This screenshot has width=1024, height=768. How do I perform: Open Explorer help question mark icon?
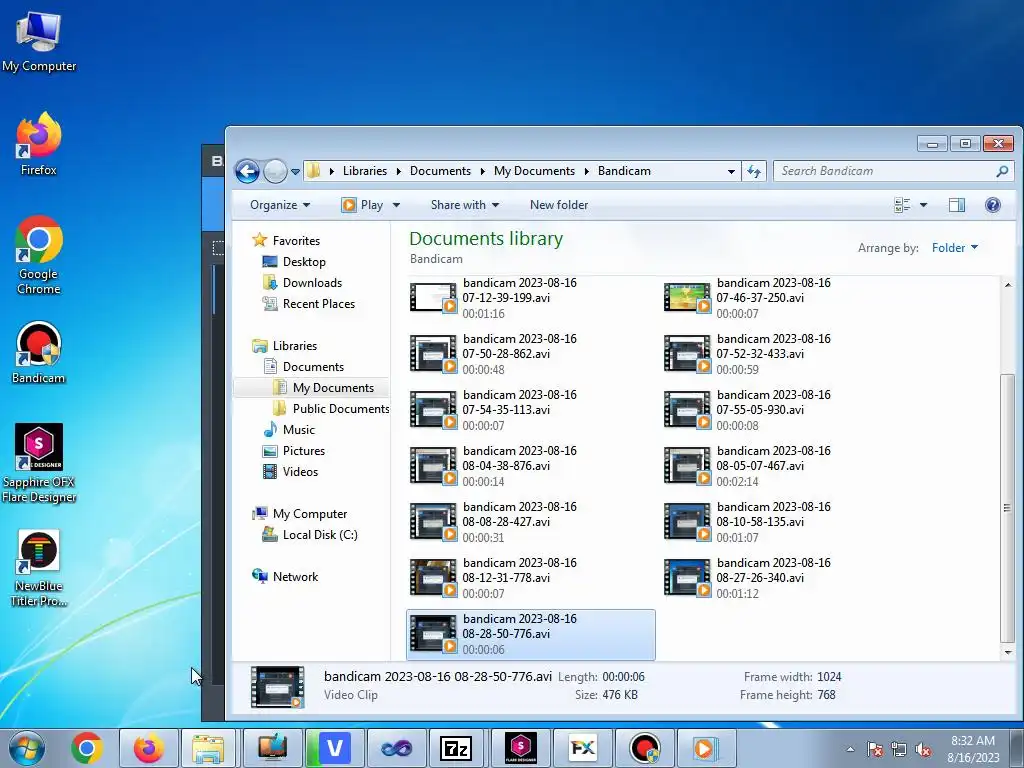tap(993, 205)
